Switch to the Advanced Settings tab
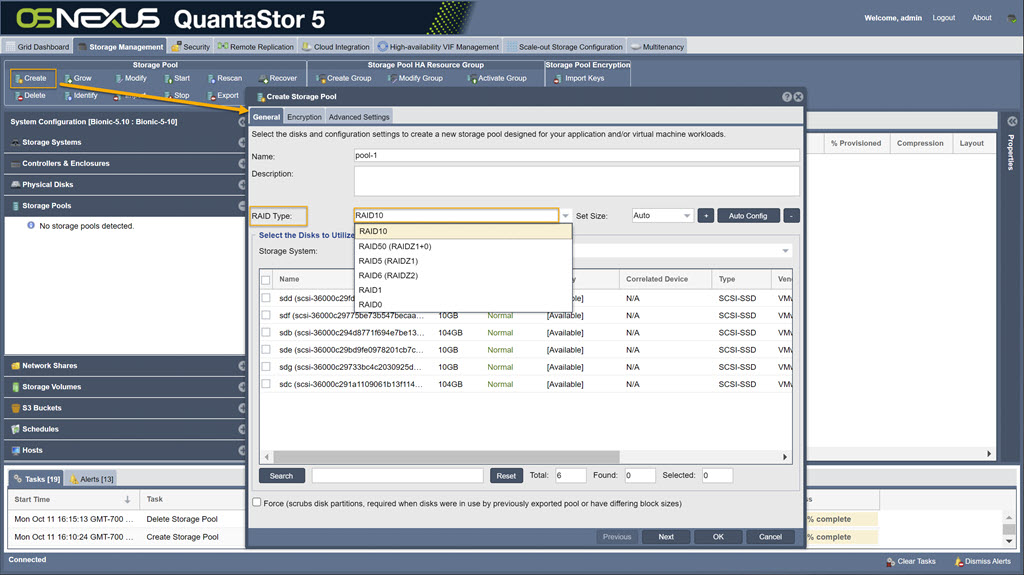The width and height of the screenshot is (1024, 575). tap(359, 117)
